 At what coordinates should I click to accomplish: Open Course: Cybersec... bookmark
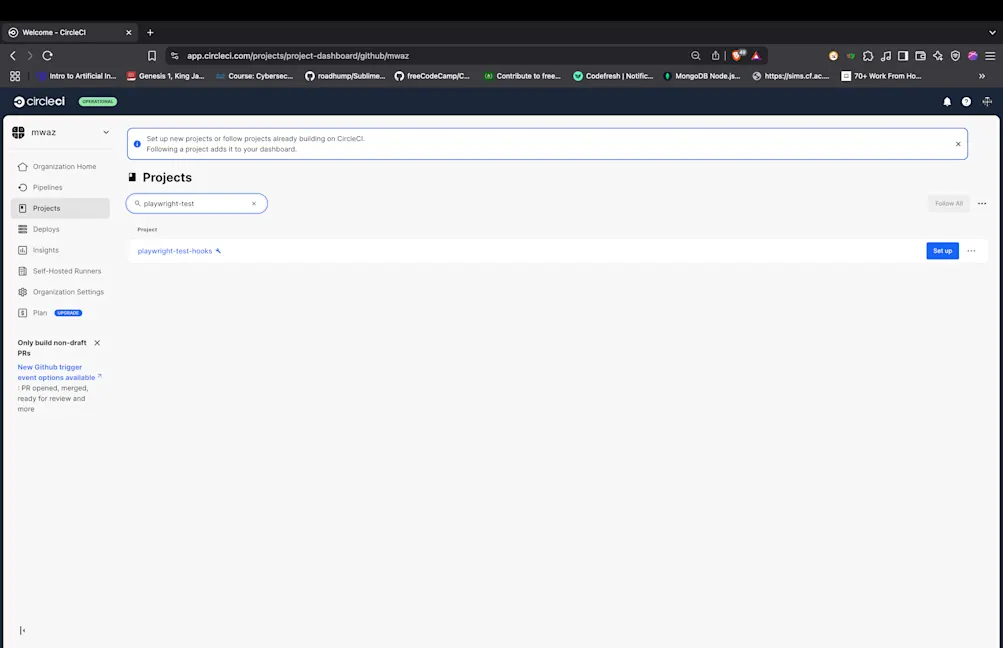tap(255, 76)
